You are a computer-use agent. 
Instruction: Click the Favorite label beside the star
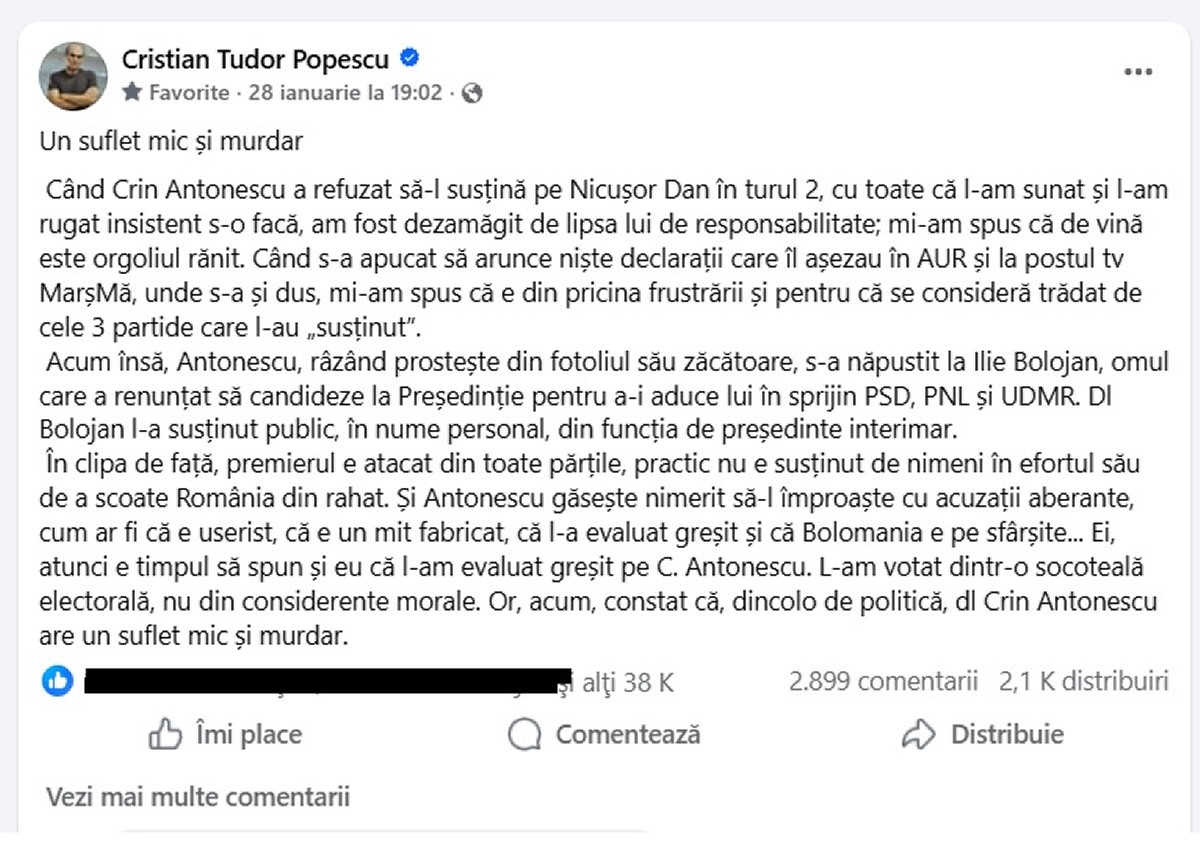[x=189, y=93]
